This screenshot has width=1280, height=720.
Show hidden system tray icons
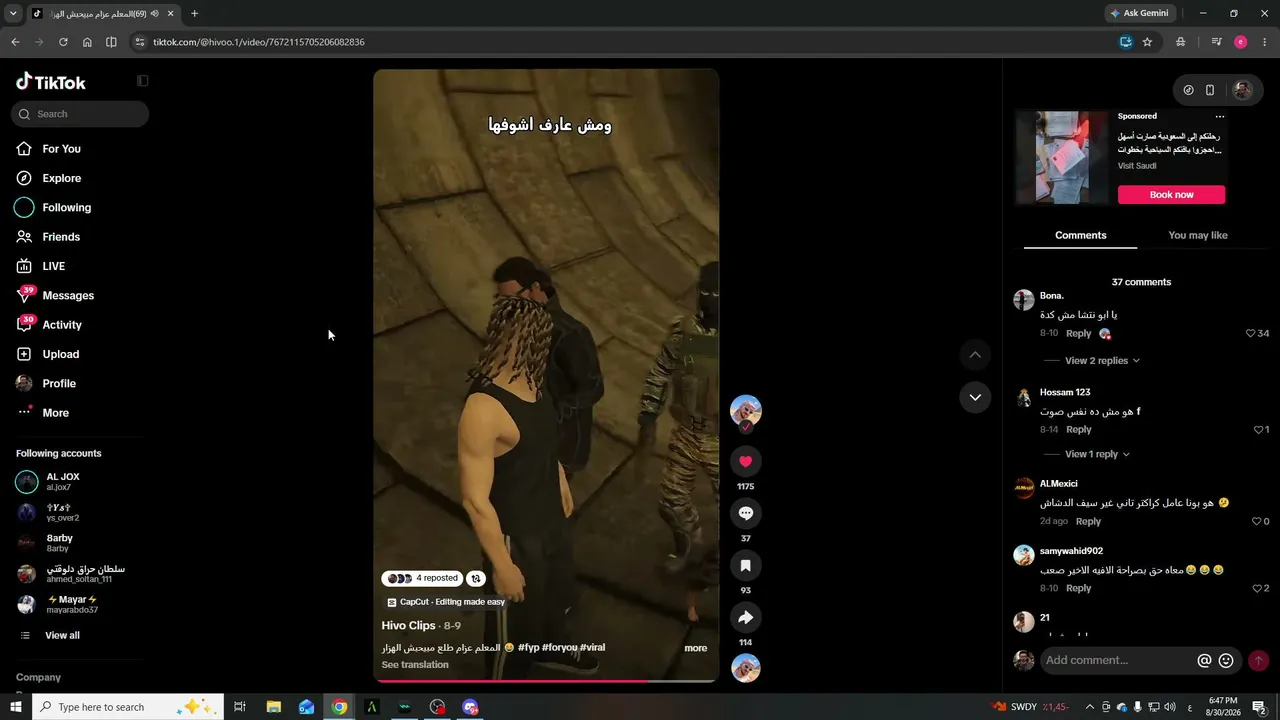pos(1090,707)
